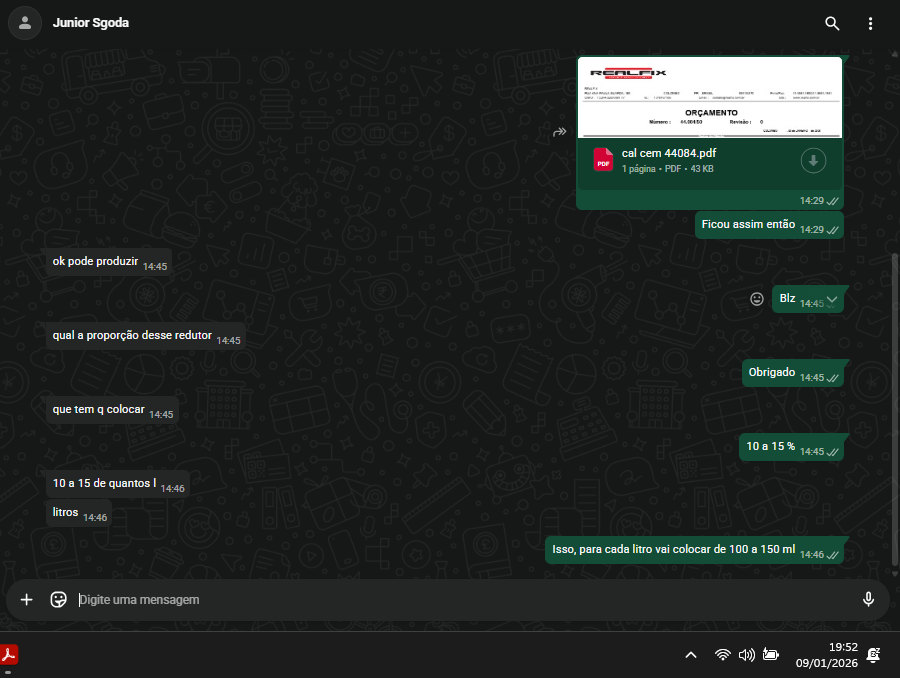The height and width of the screenshot is (678, 900).
Task: Click Junior Sgoda's profile avatar
Action: pos(25,23)
